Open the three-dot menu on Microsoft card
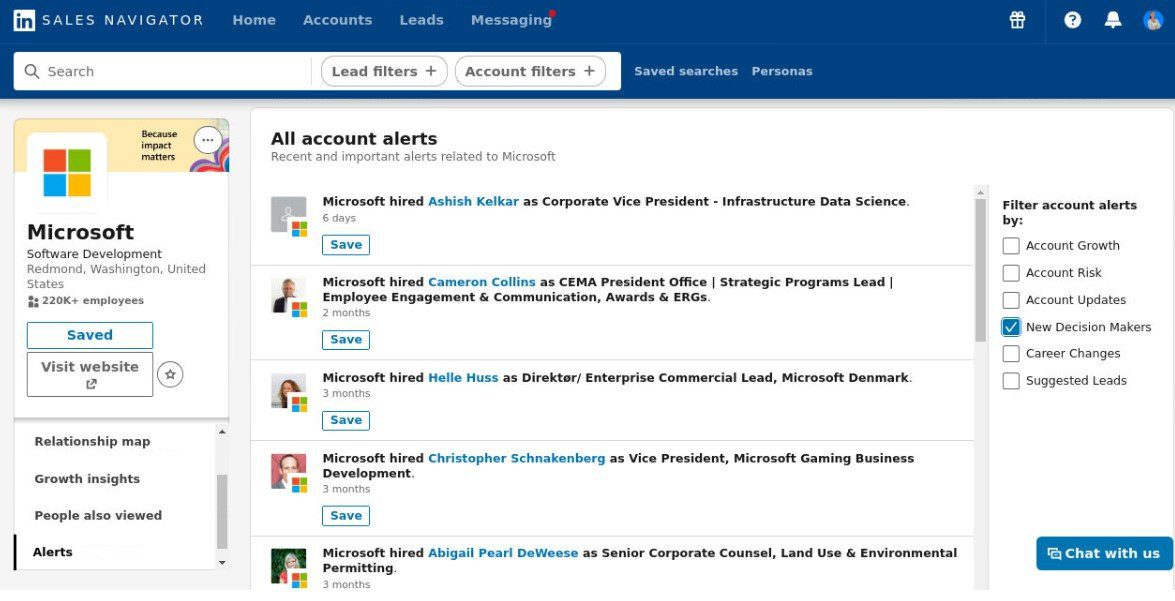 click(208, 140)
